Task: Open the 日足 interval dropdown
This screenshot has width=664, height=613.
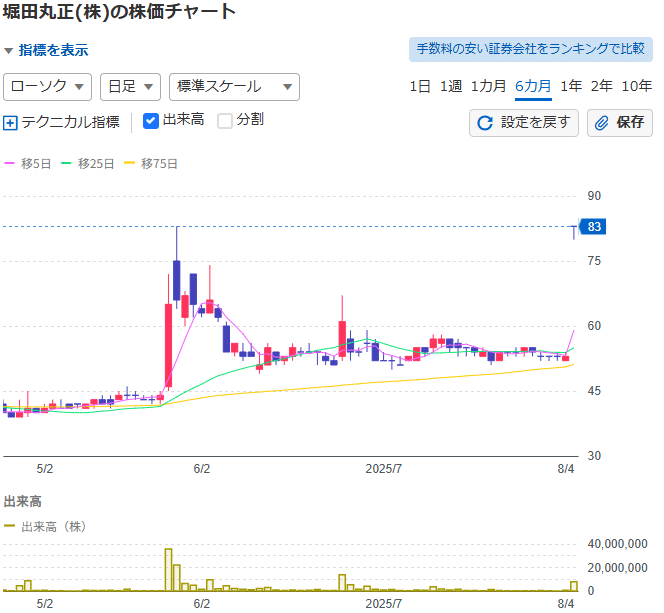Action: (x=130, y=87)
